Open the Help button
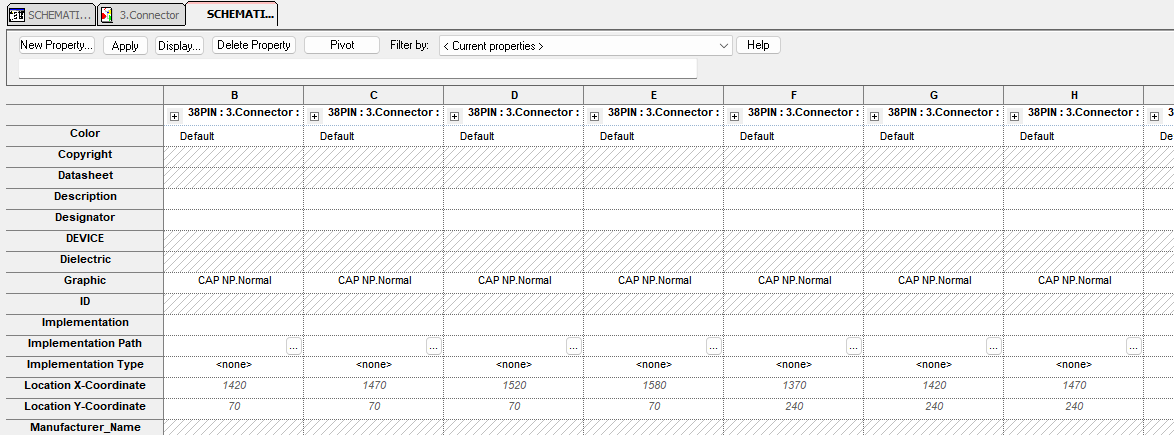The image size is (1174, 435). [758, 45]
